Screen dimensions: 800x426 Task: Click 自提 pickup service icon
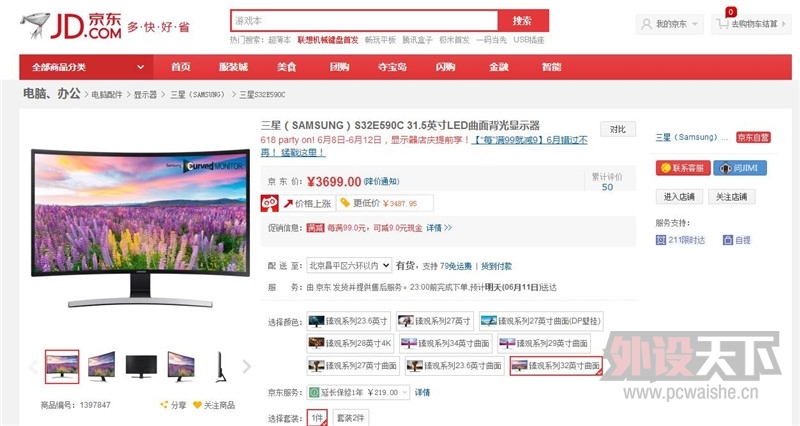tap(728, 240)
